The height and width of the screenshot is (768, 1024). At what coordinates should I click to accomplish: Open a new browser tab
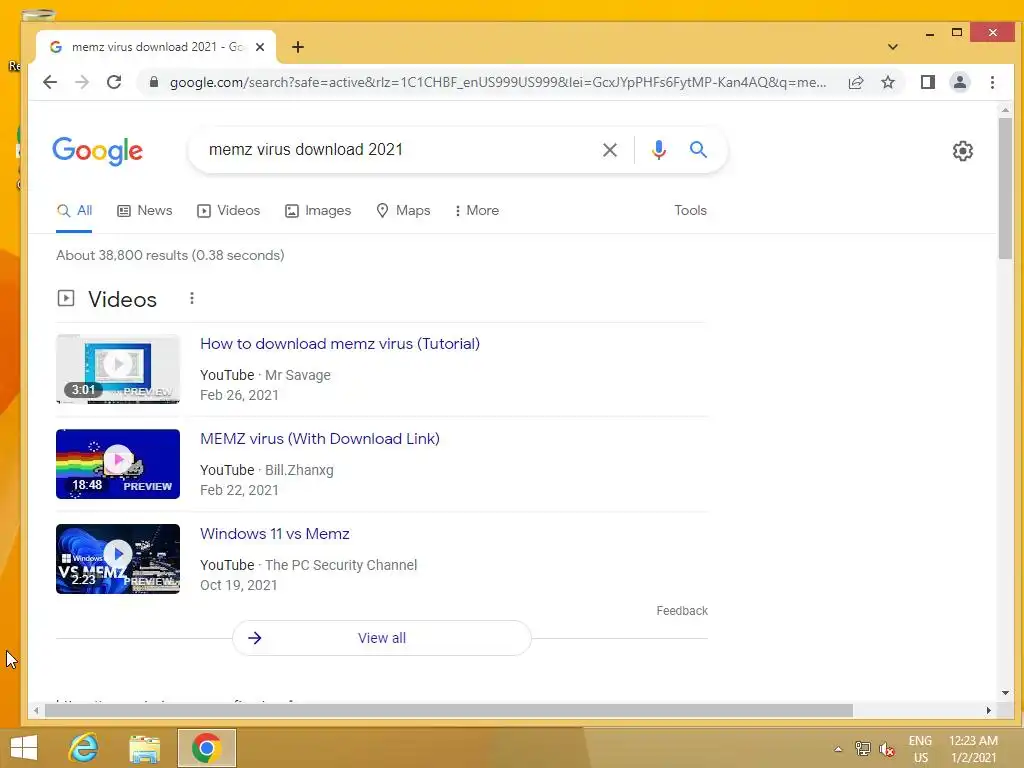click(x=298, y=47)
